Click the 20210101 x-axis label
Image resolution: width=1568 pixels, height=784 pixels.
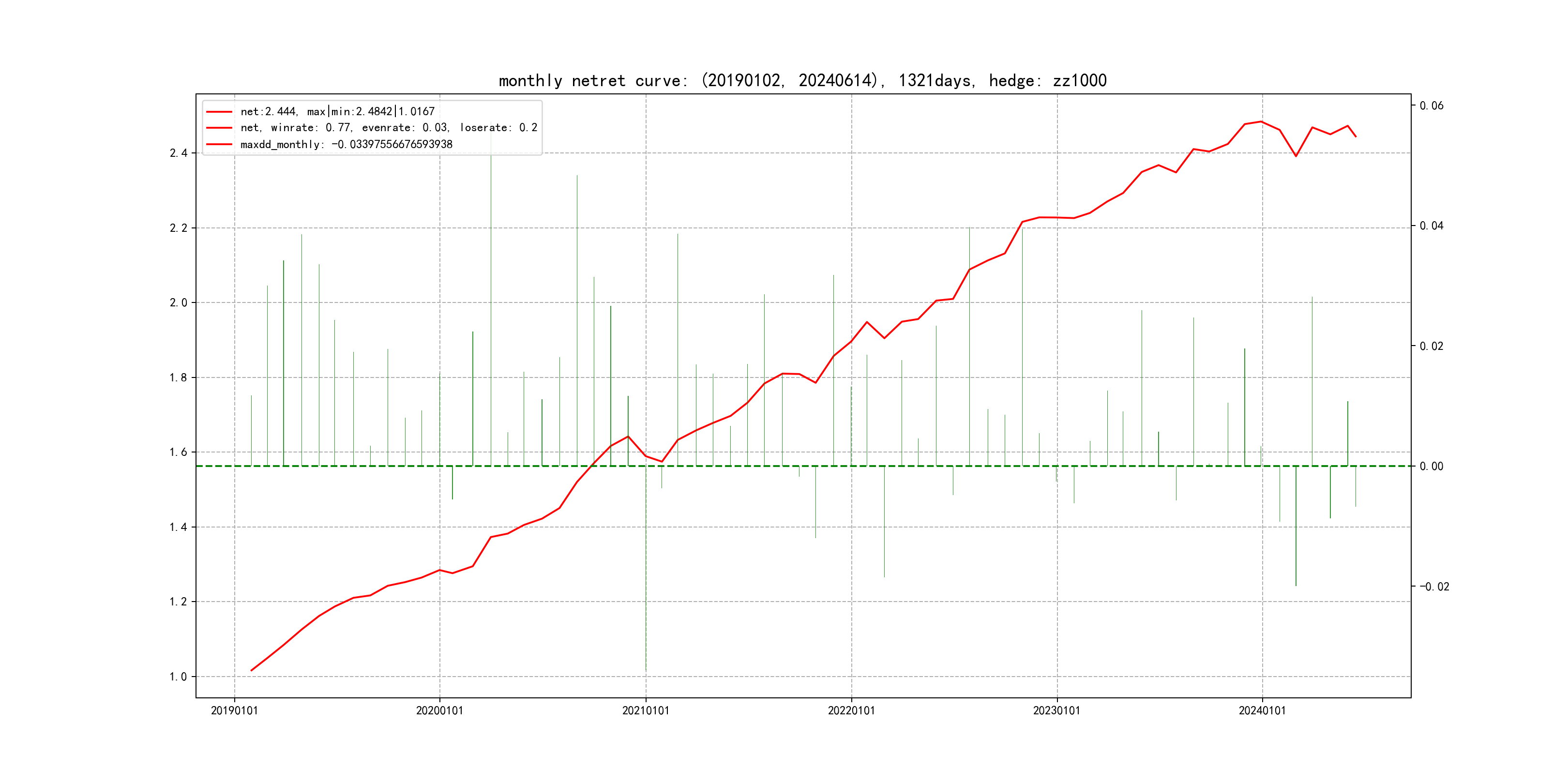point(645,710)
